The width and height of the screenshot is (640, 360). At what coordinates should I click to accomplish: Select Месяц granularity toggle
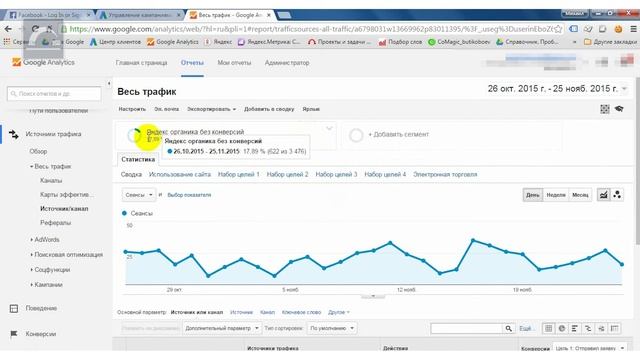click(580, 195)
